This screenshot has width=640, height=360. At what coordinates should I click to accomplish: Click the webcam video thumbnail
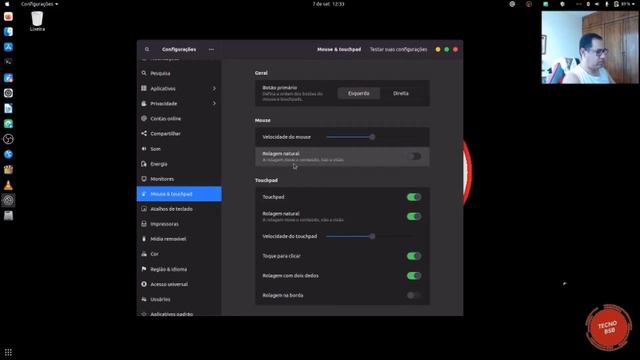point(590,47)
